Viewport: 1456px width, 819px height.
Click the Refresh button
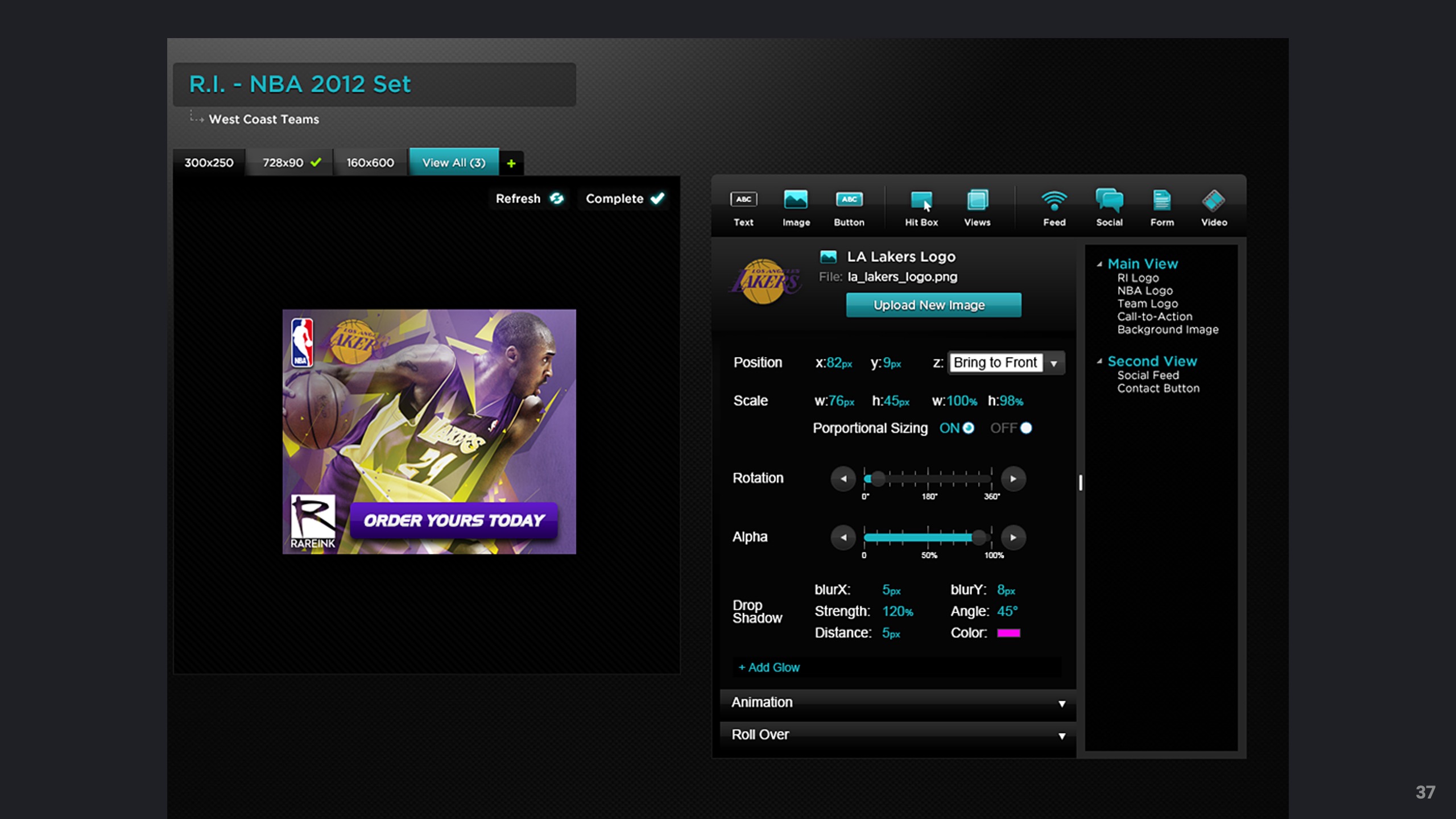529,198
